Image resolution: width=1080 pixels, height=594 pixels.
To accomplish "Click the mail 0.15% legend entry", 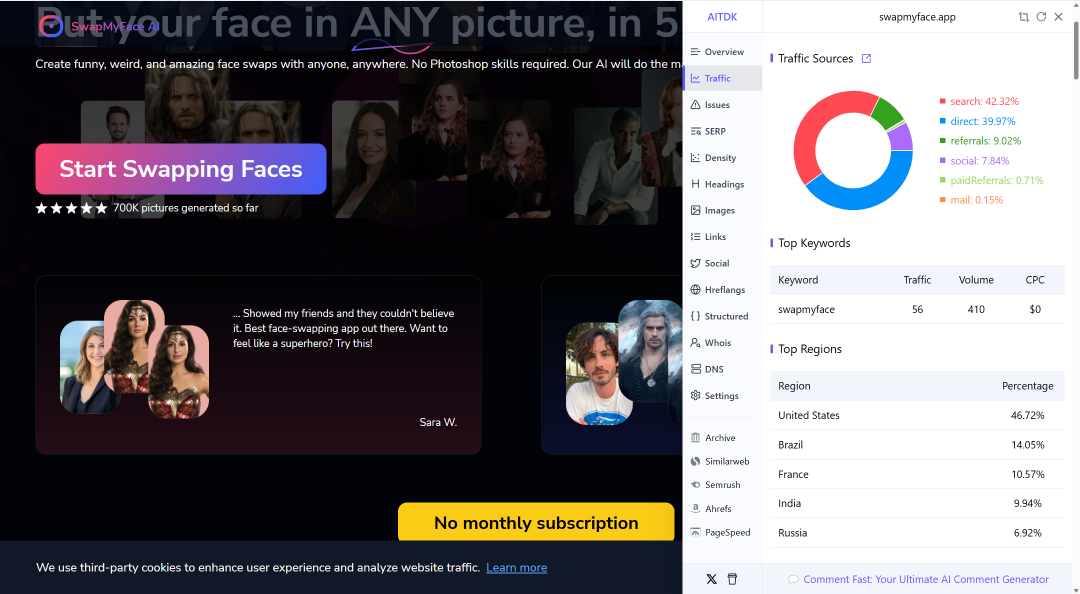I will [971, 200].
